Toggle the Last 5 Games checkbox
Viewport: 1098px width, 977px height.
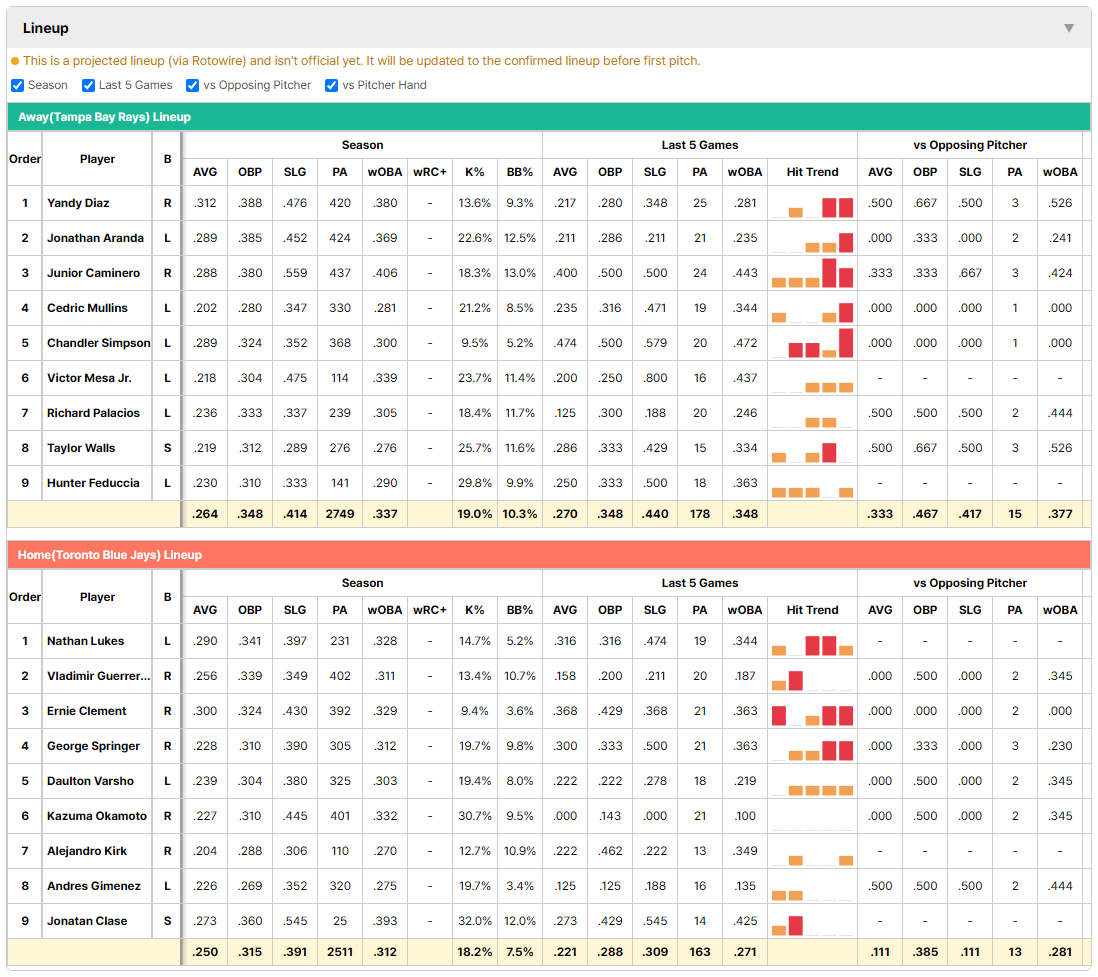click(88, 85)
